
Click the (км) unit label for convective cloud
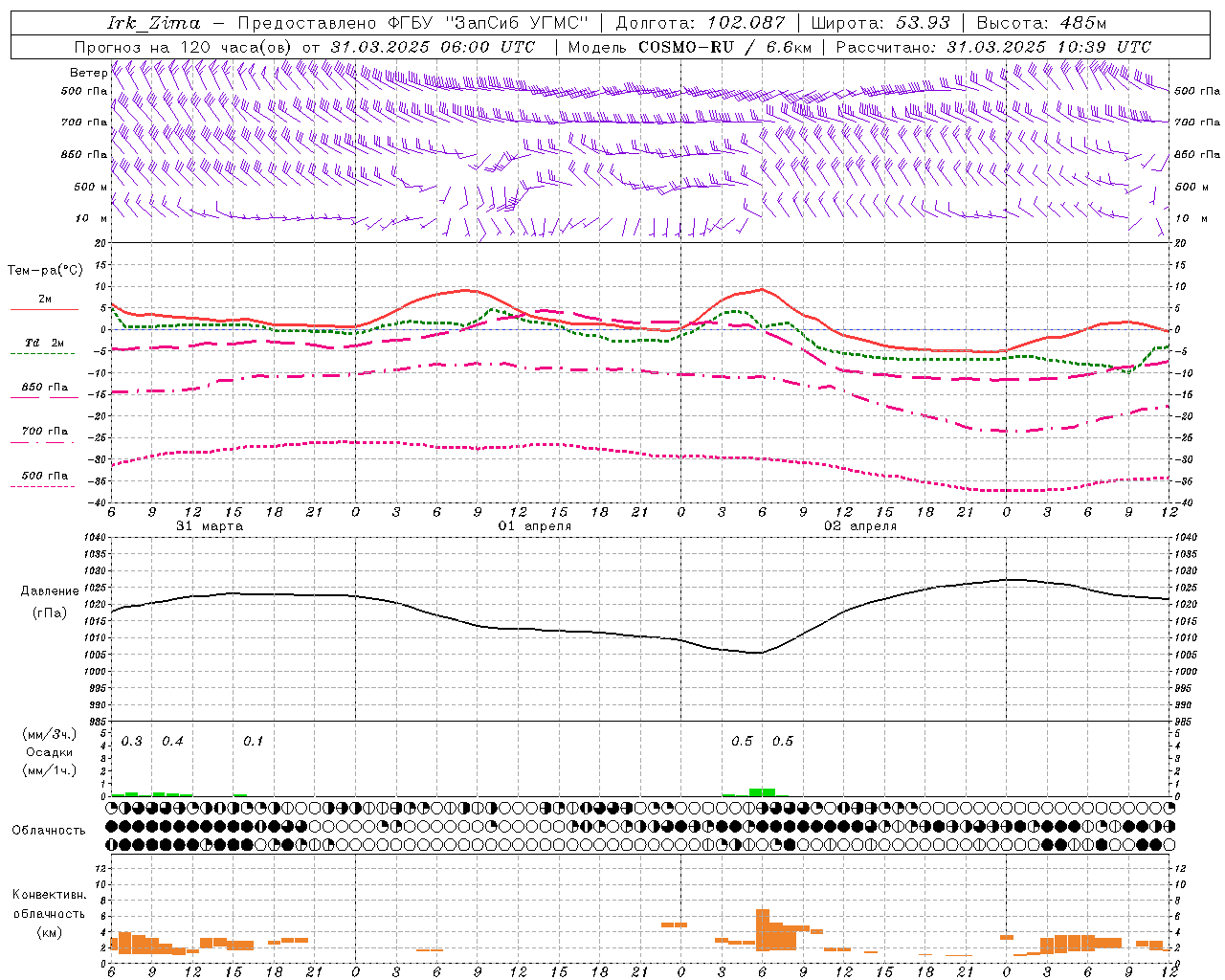tap(50, 932)
